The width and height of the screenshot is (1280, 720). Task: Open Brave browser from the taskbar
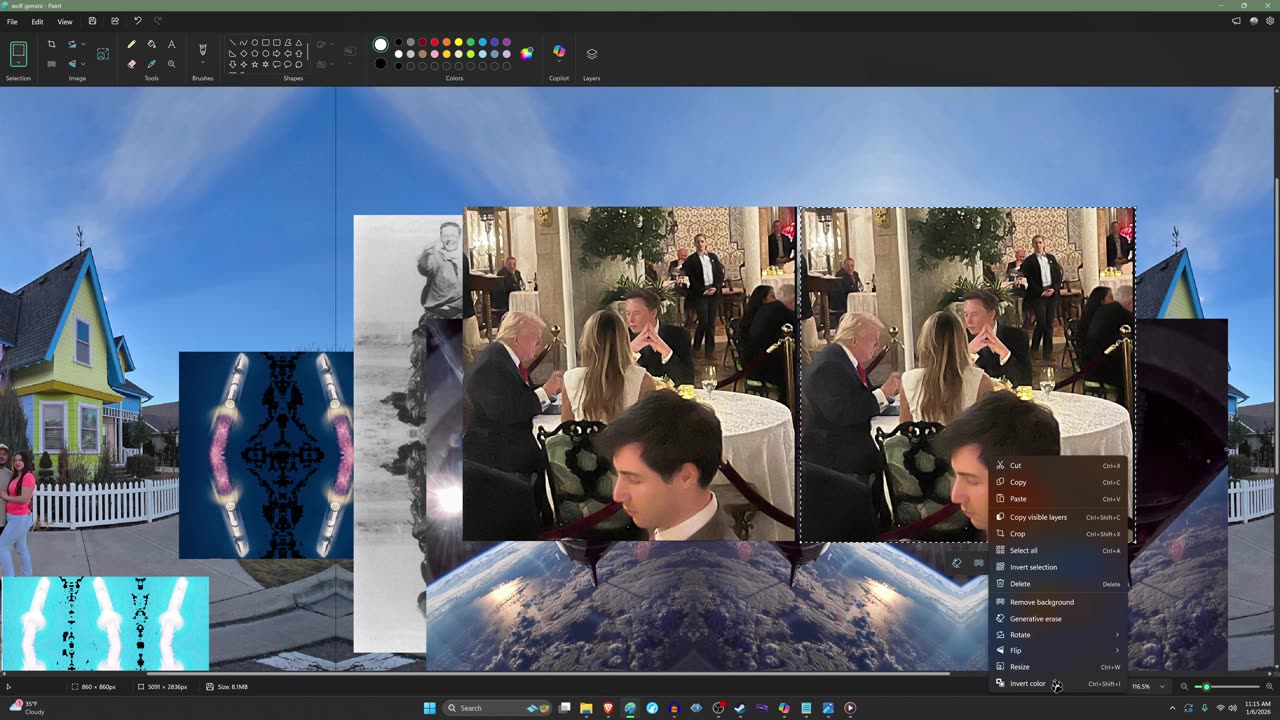point(608,708)
